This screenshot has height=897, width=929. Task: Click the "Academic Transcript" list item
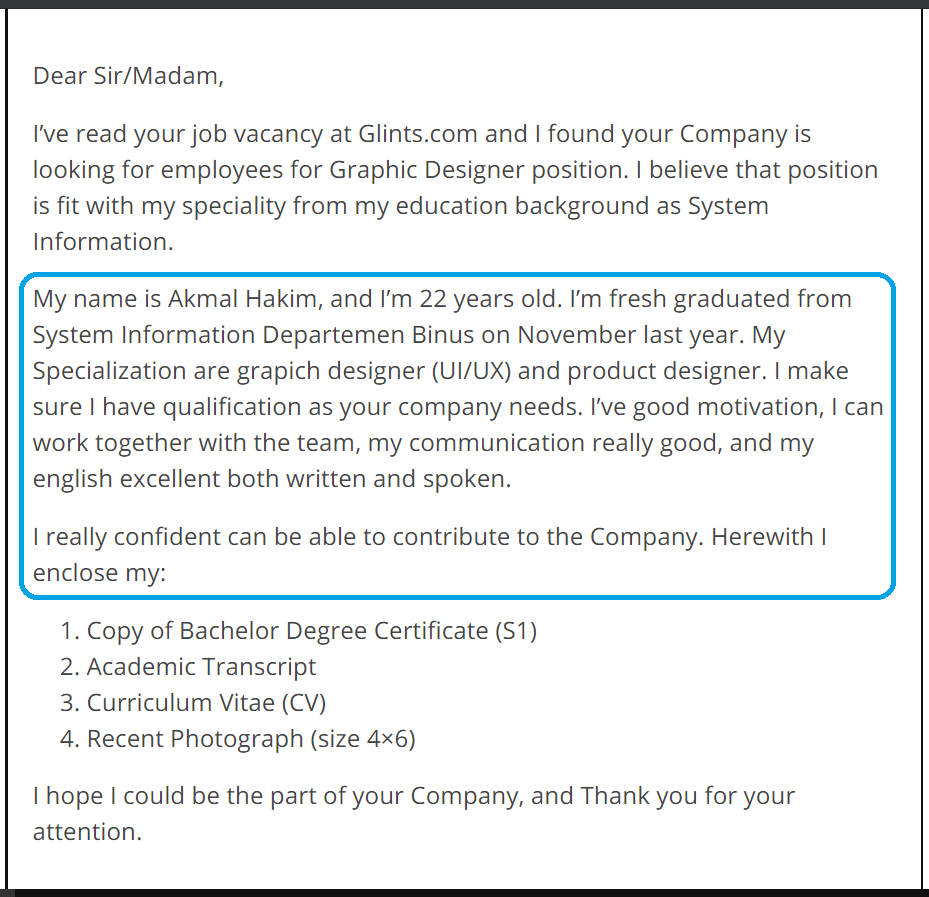[x=201, y=667]
